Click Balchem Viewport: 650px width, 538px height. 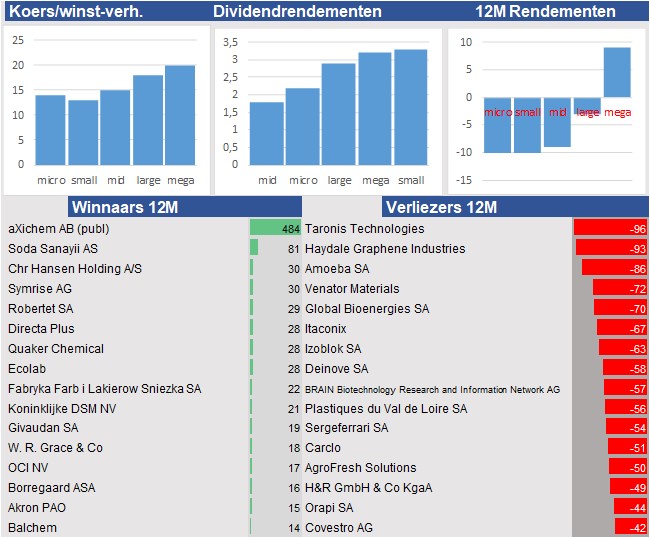[x=32, y=528]
